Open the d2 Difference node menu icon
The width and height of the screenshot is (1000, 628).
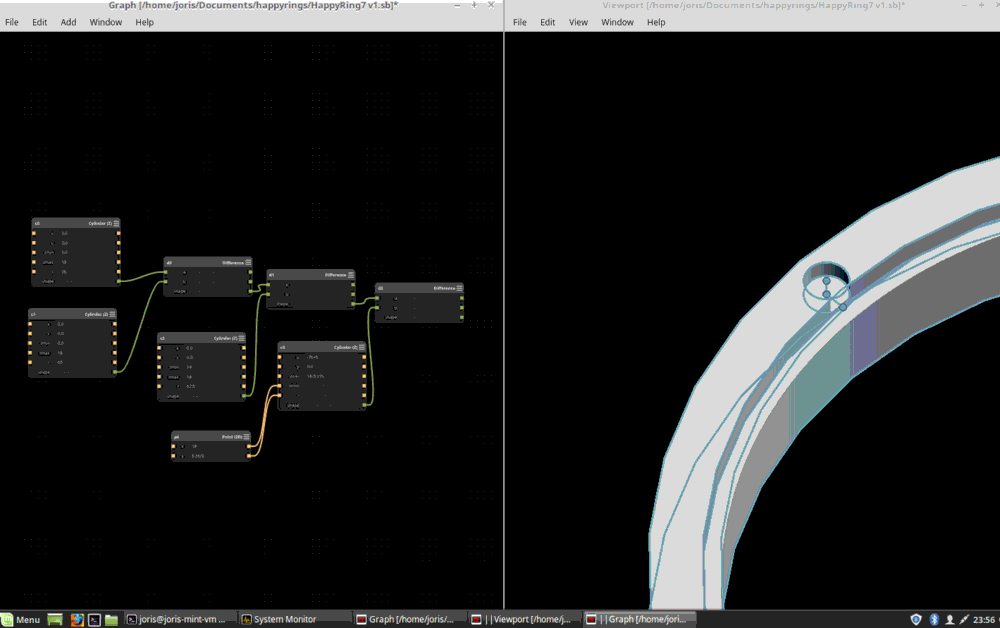(459, 288)
